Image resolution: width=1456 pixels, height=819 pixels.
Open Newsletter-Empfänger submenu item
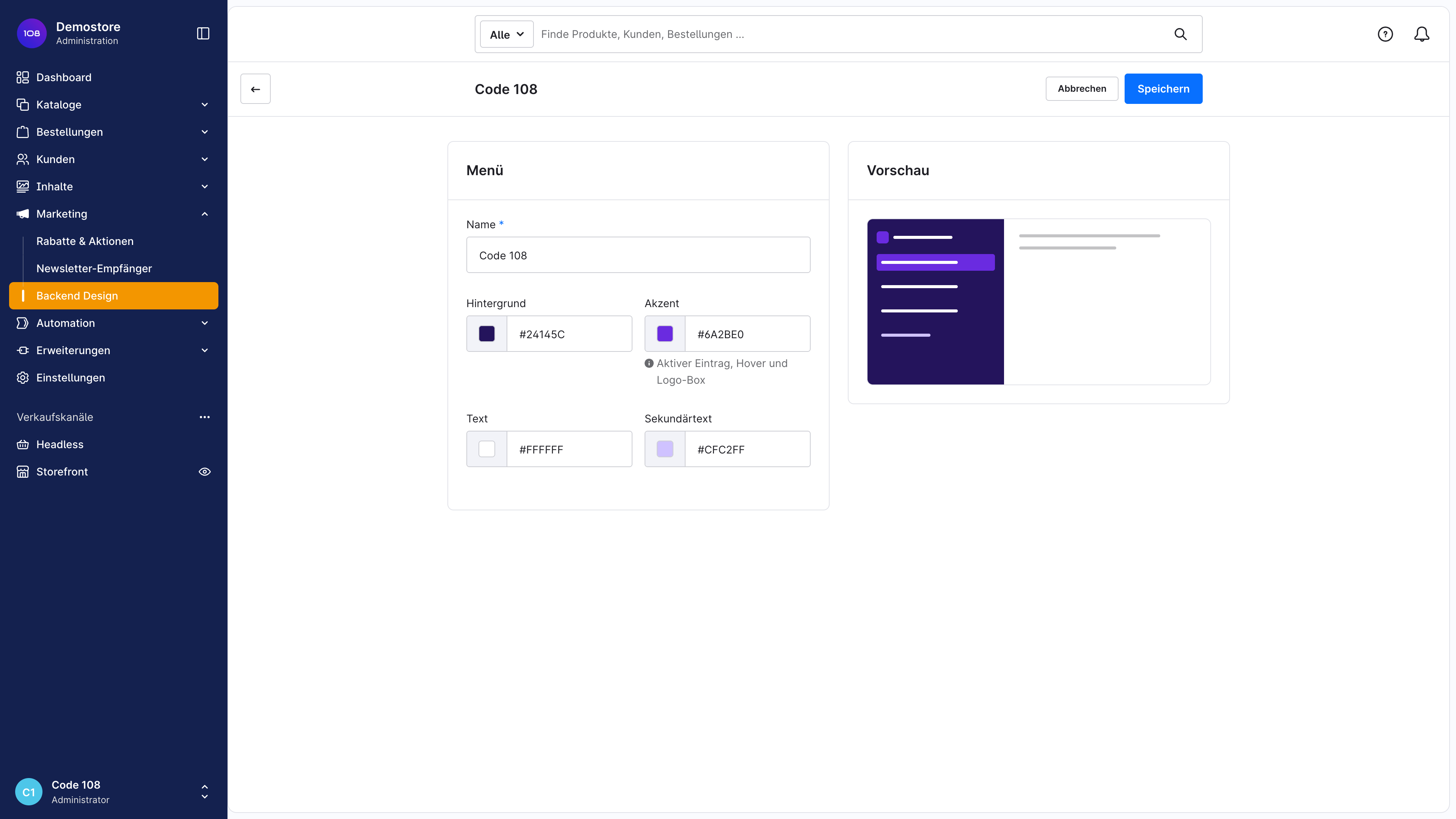click(94, 268)
